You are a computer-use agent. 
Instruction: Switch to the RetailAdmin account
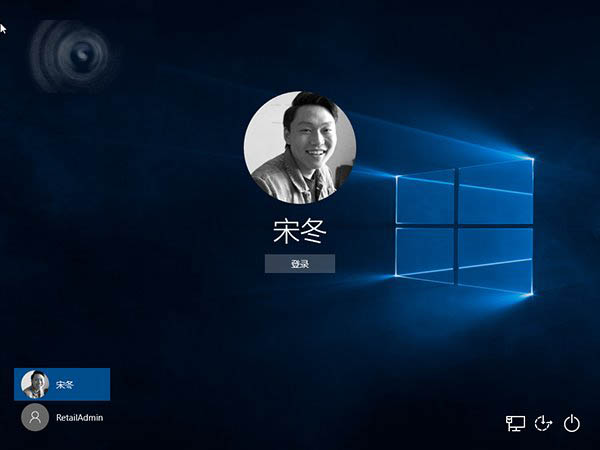pos(62,417)
